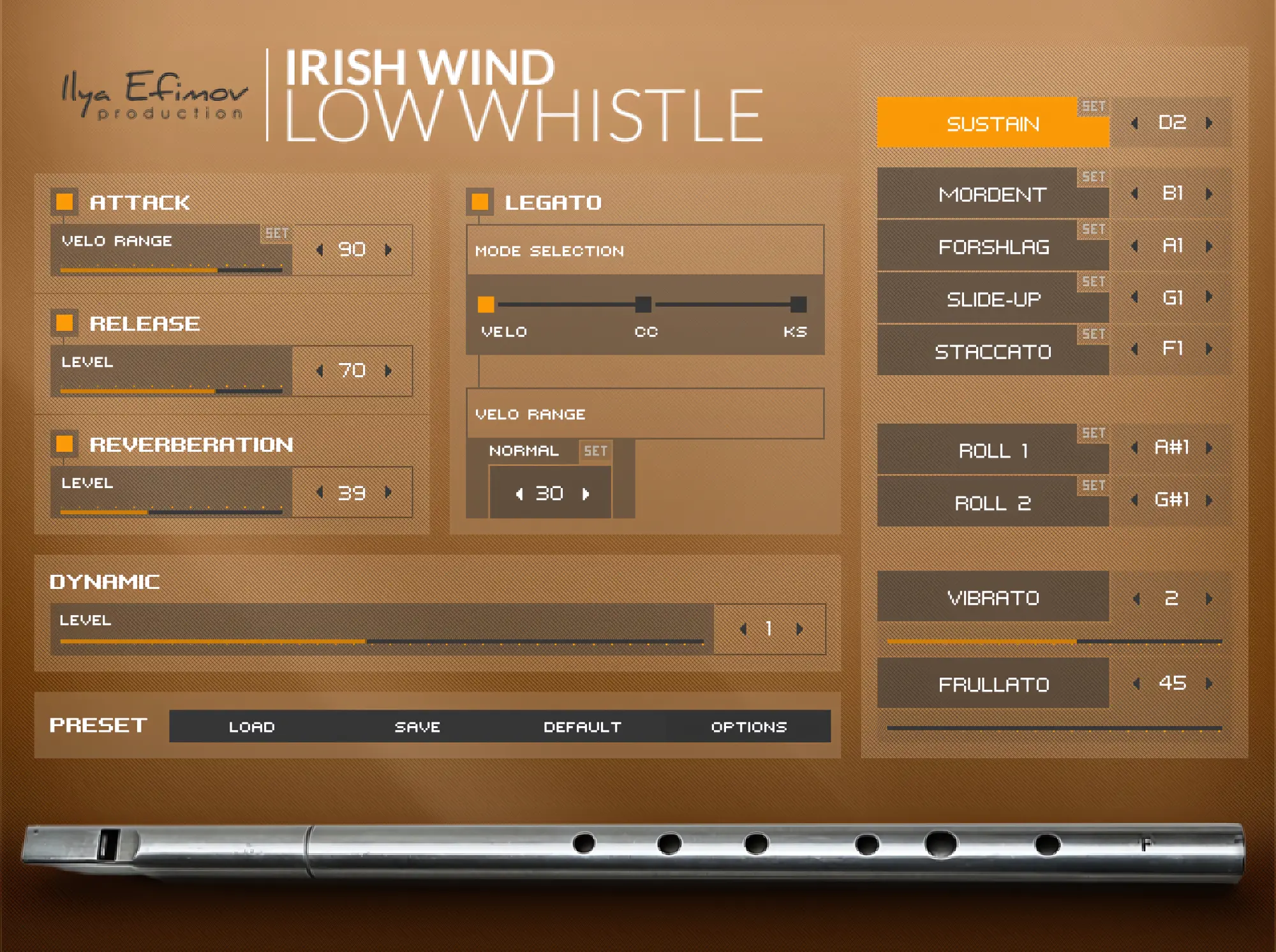Viewport: 1276px width, 952px height.
Task: Click left arrow beside Mordent B1 key
Action: pyautogui.click(x=1134, y=193)
